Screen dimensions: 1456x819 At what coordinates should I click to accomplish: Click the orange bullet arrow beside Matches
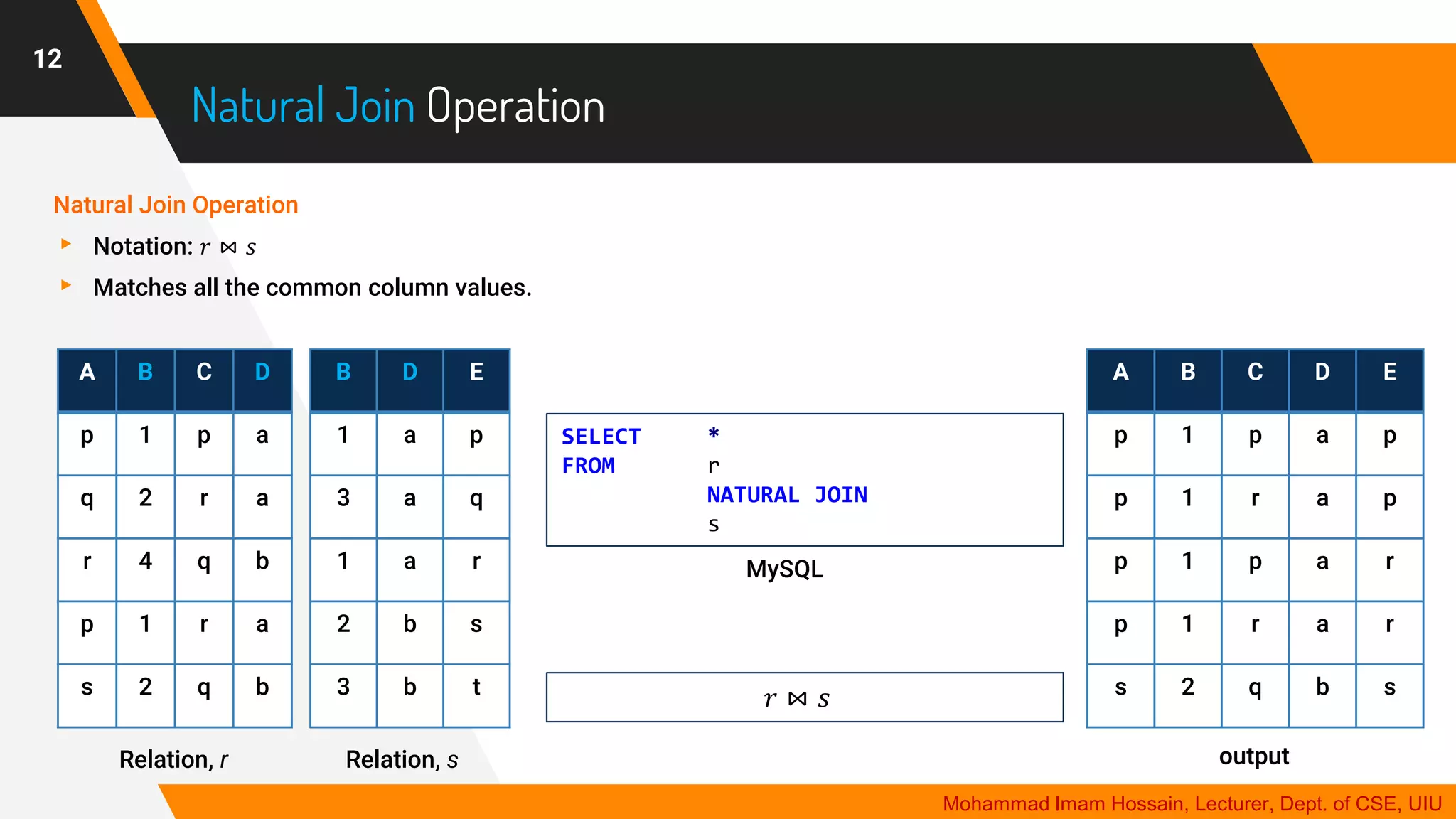66,285
